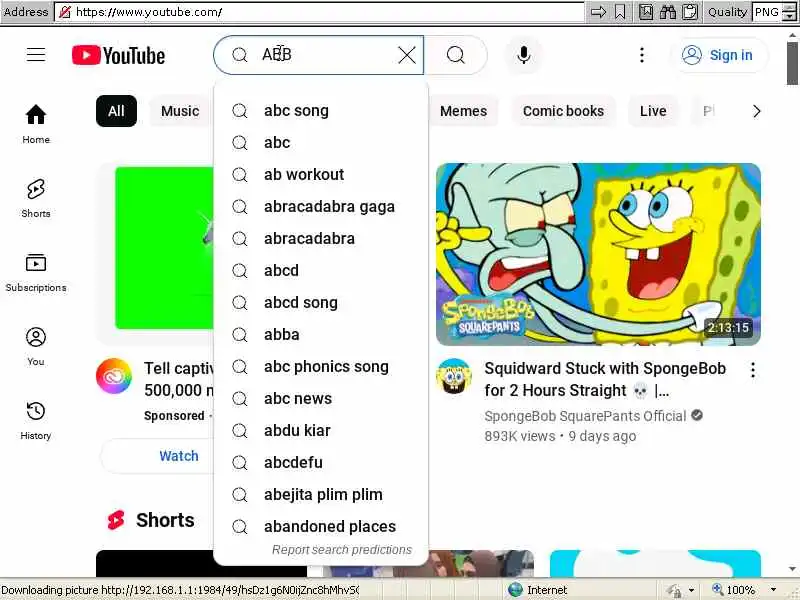Click the search glass icon inside field

click(239, 55)
